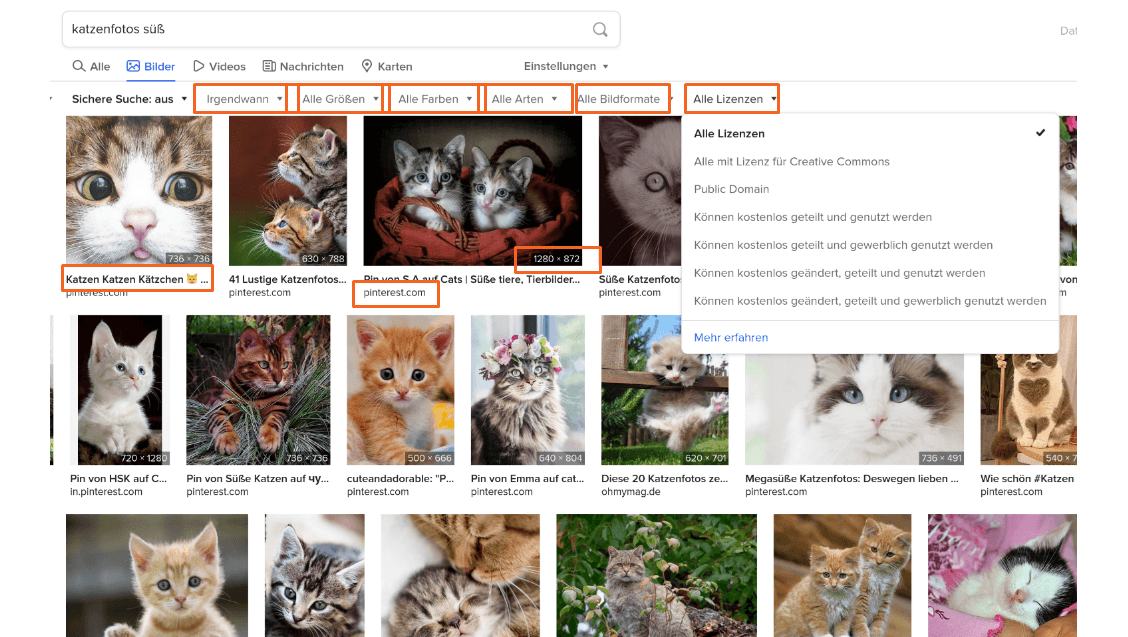Click the magnifying glass search icon

[600, 30]
